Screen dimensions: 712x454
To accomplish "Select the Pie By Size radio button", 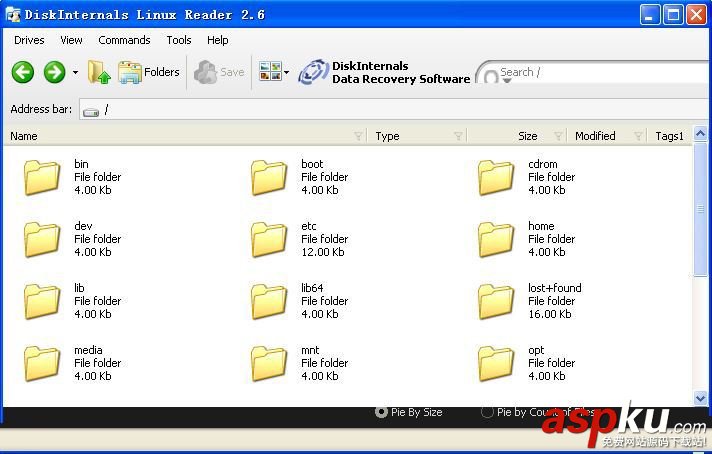I will pyautogui.click(x=381, y=412).
